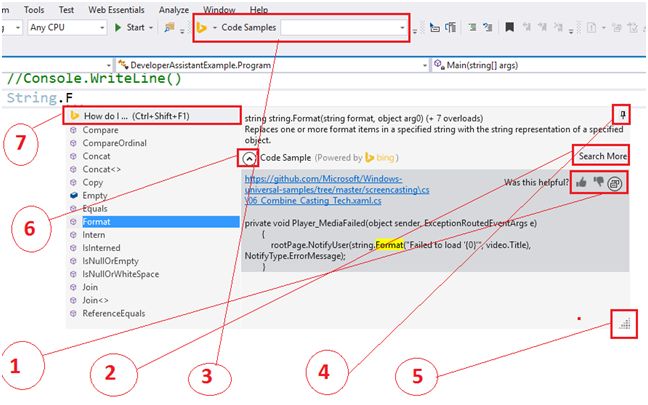Select Copy in the completion list

(x=93, y=183)
